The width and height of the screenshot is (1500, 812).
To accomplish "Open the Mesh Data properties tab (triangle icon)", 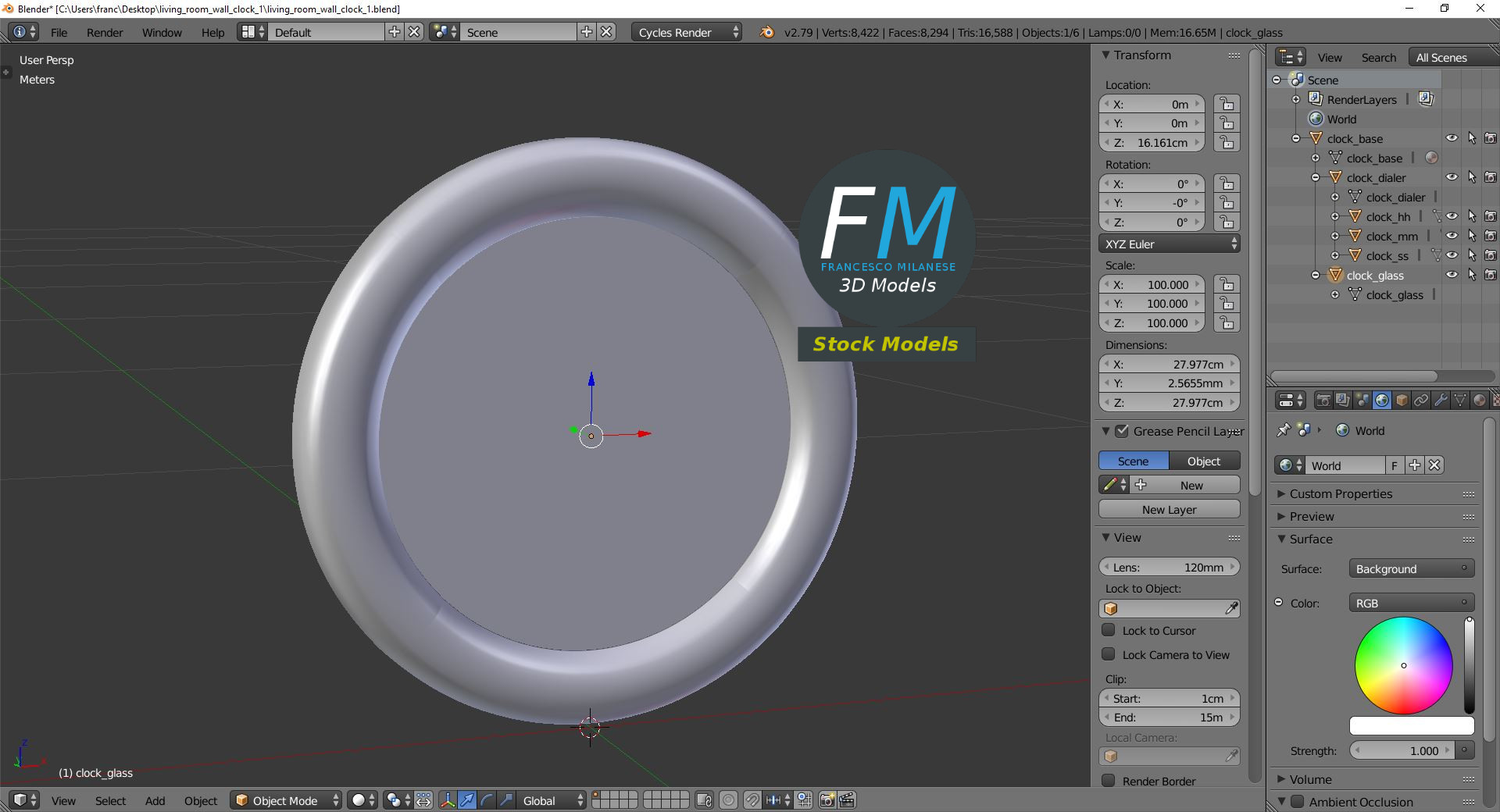I will point(1460,401).
